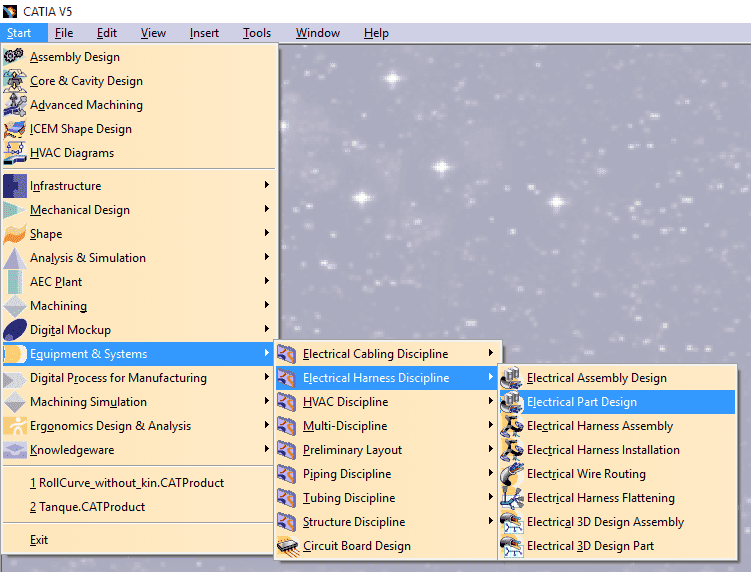
Task: Click the Electrical 3D Design Part icon
Action: click(512, 546)
